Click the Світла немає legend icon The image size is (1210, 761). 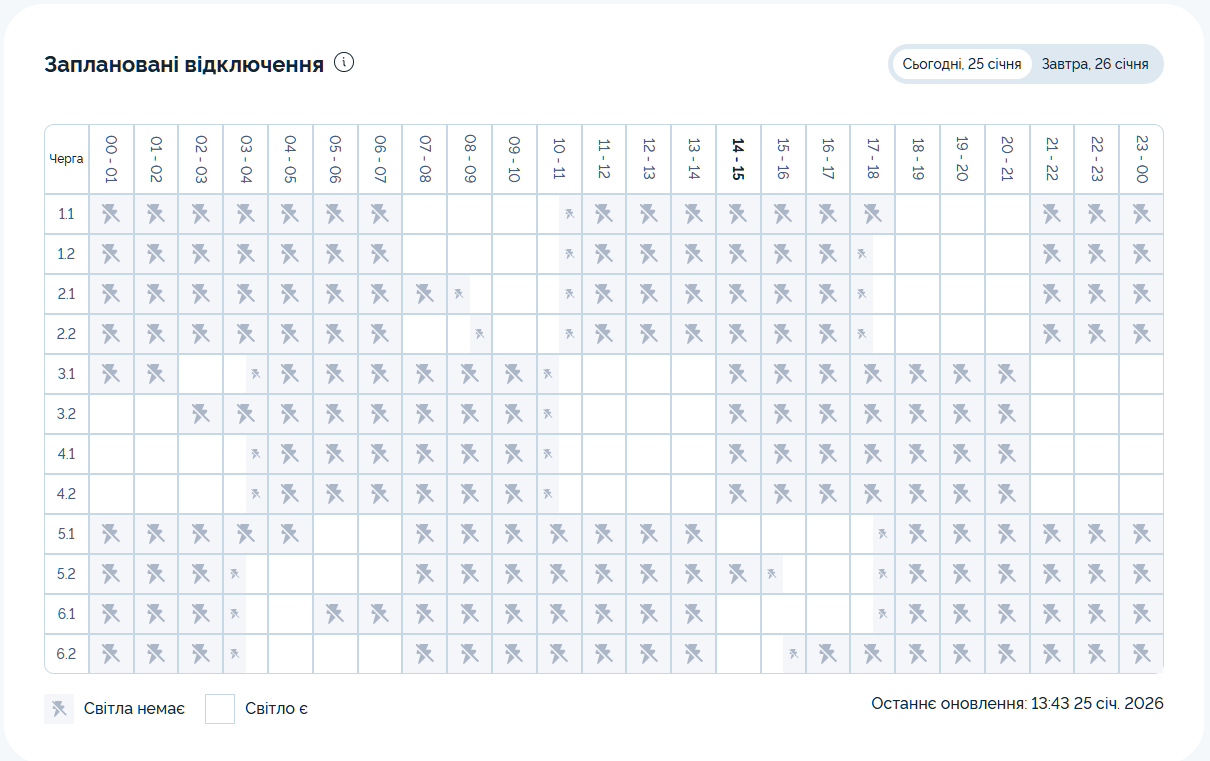tap(59, 709)
